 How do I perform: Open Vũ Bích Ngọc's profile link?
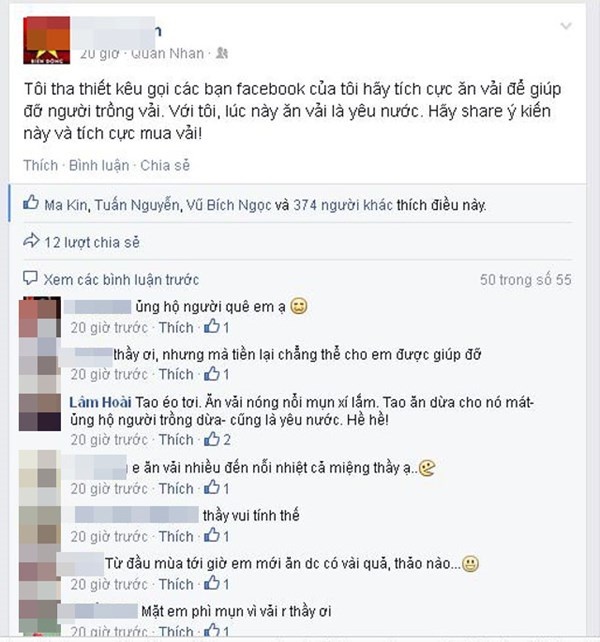229,205
